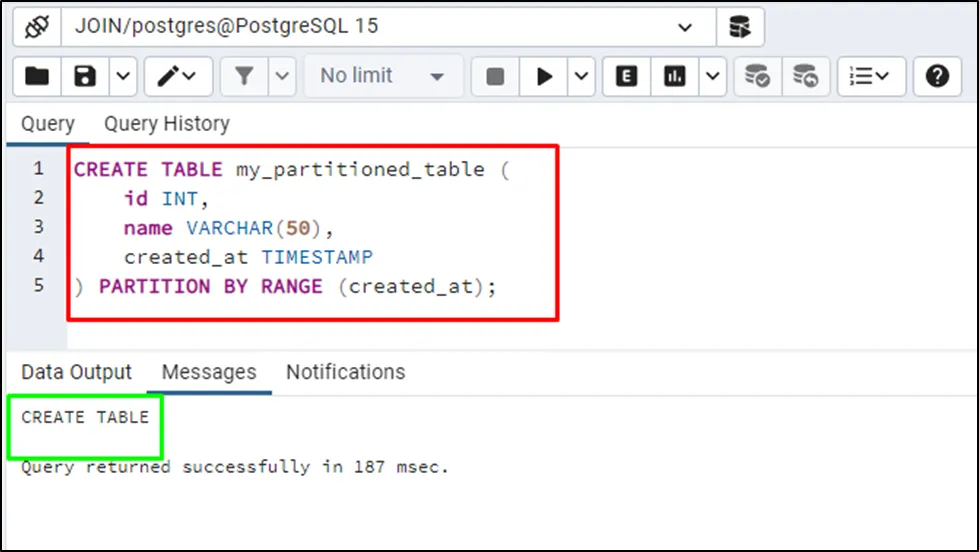Open query tool help

point(937,76)
